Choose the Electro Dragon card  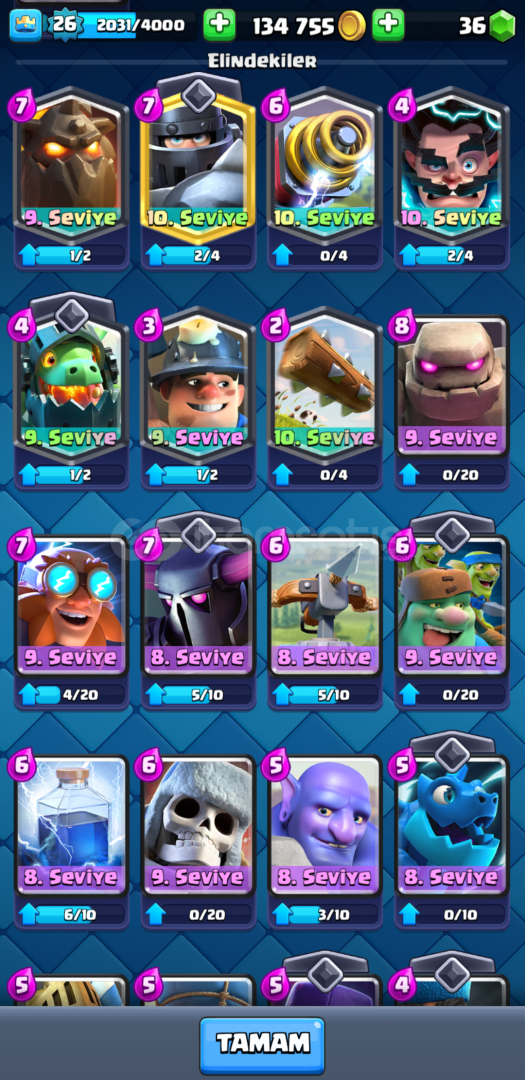[x=452, y=832]
